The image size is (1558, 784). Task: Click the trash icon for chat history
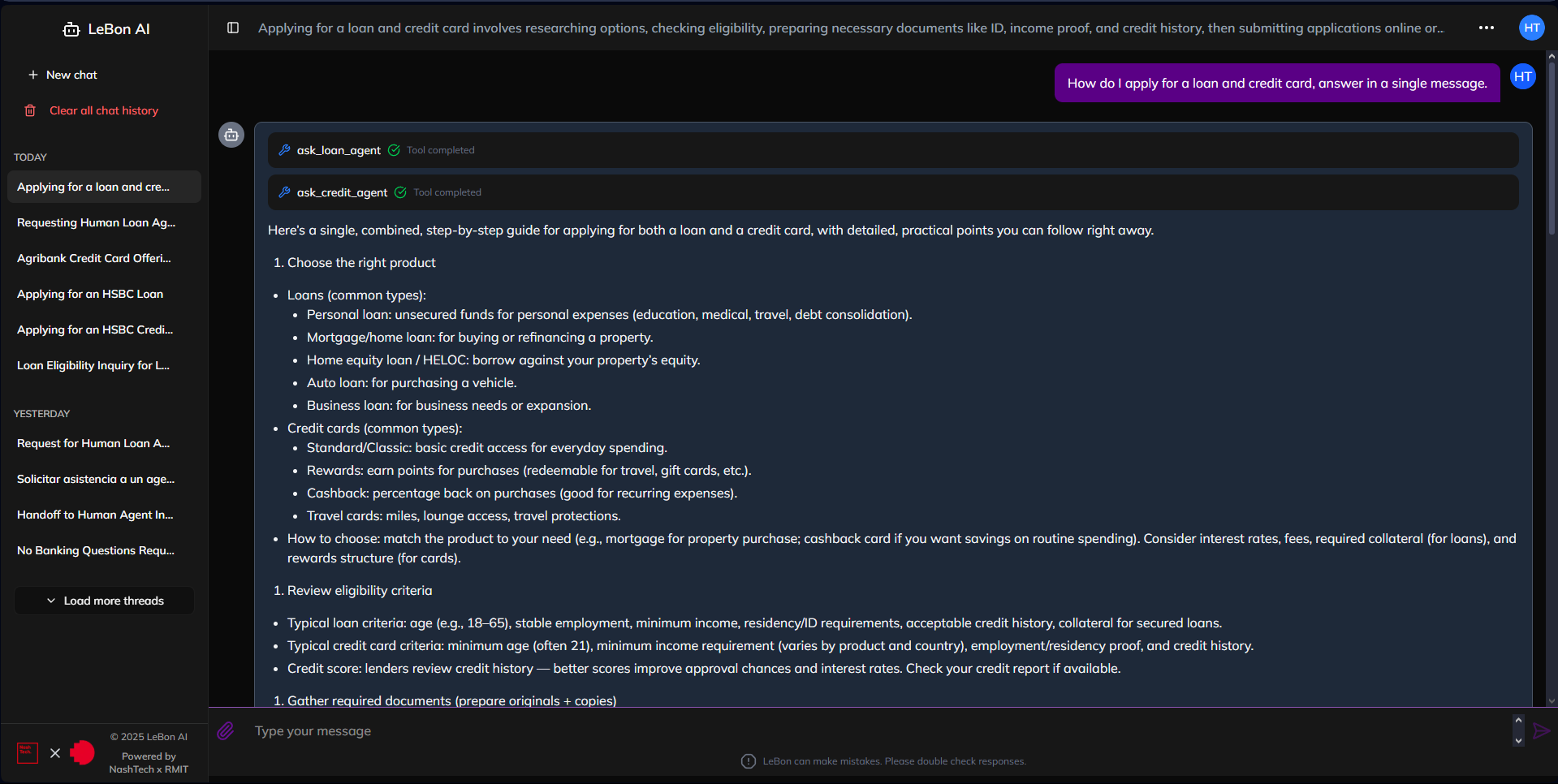[30, 110]
